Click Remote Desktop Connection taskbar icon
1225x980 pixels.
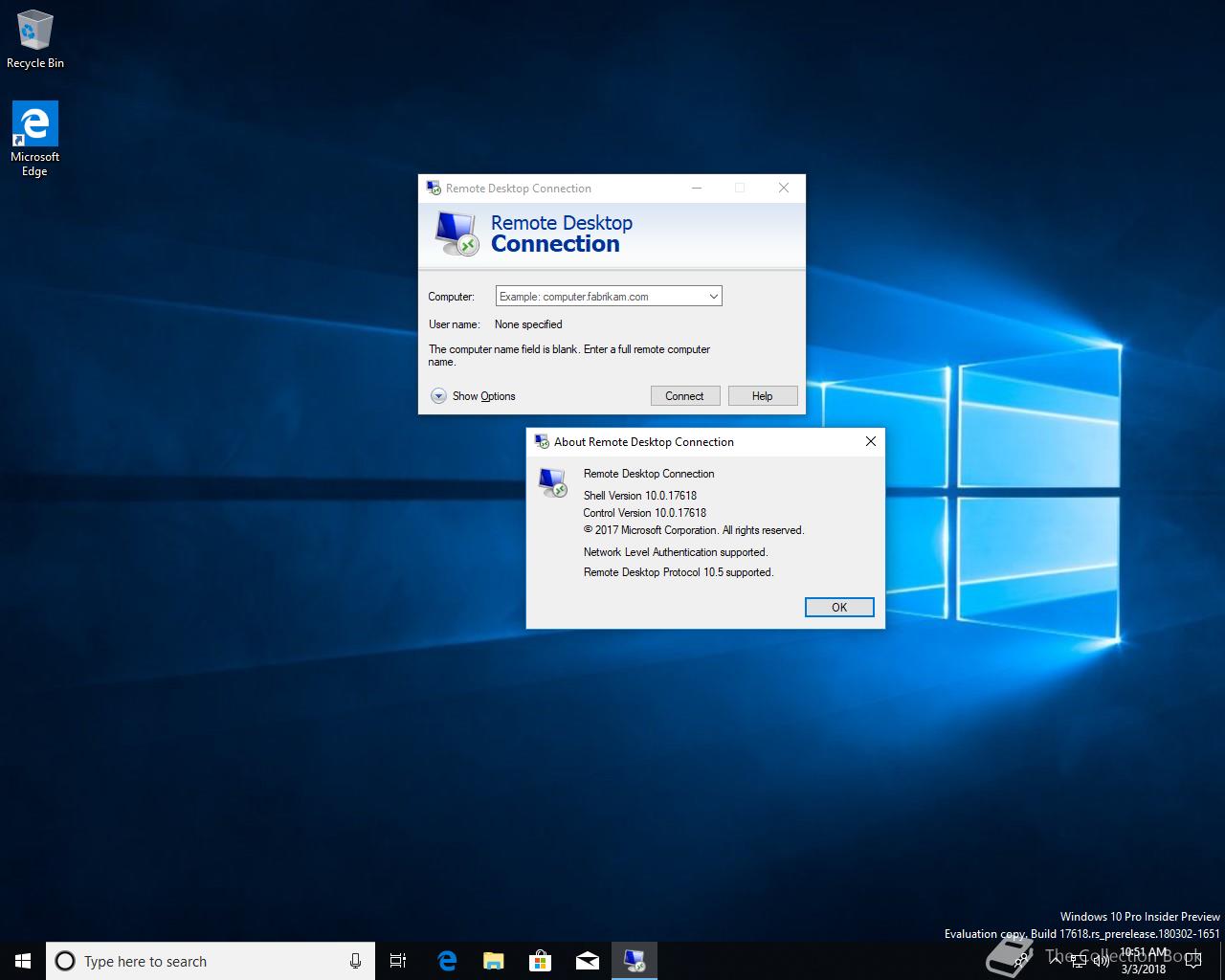pos(634,961)
